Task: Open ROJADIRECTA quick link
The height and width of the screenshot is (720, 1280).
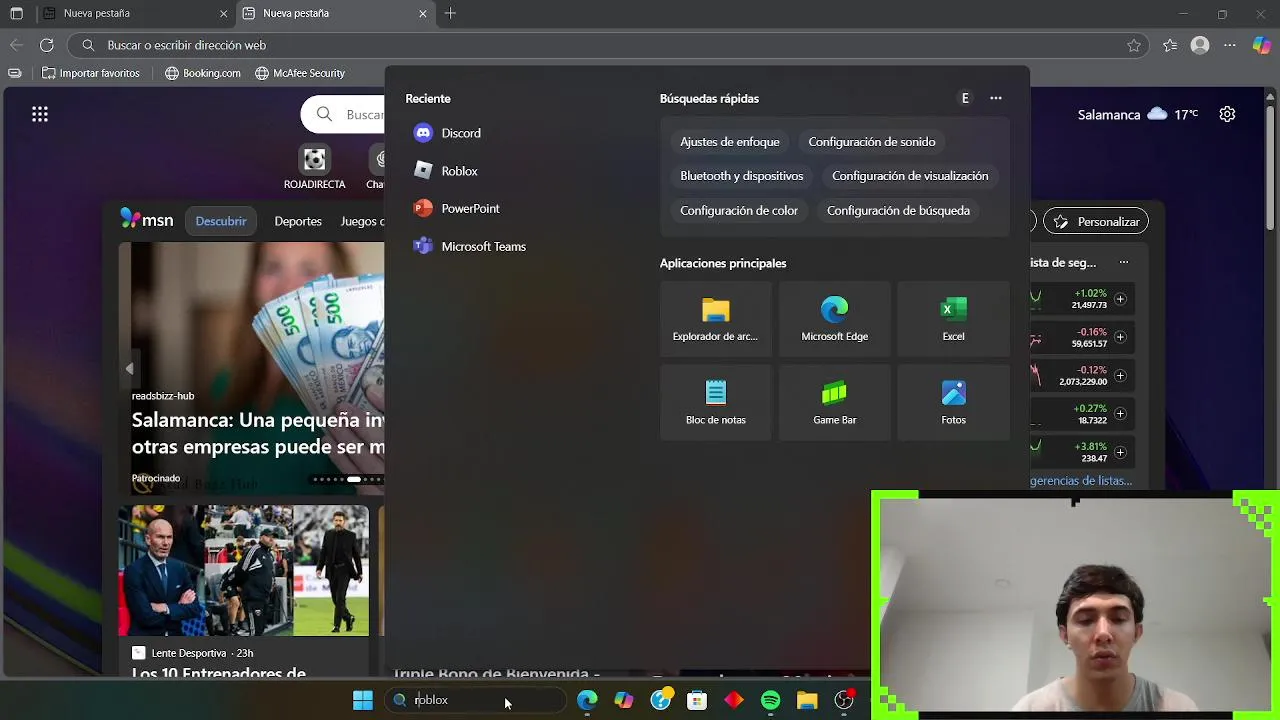Action: click(x=314, y=167)
